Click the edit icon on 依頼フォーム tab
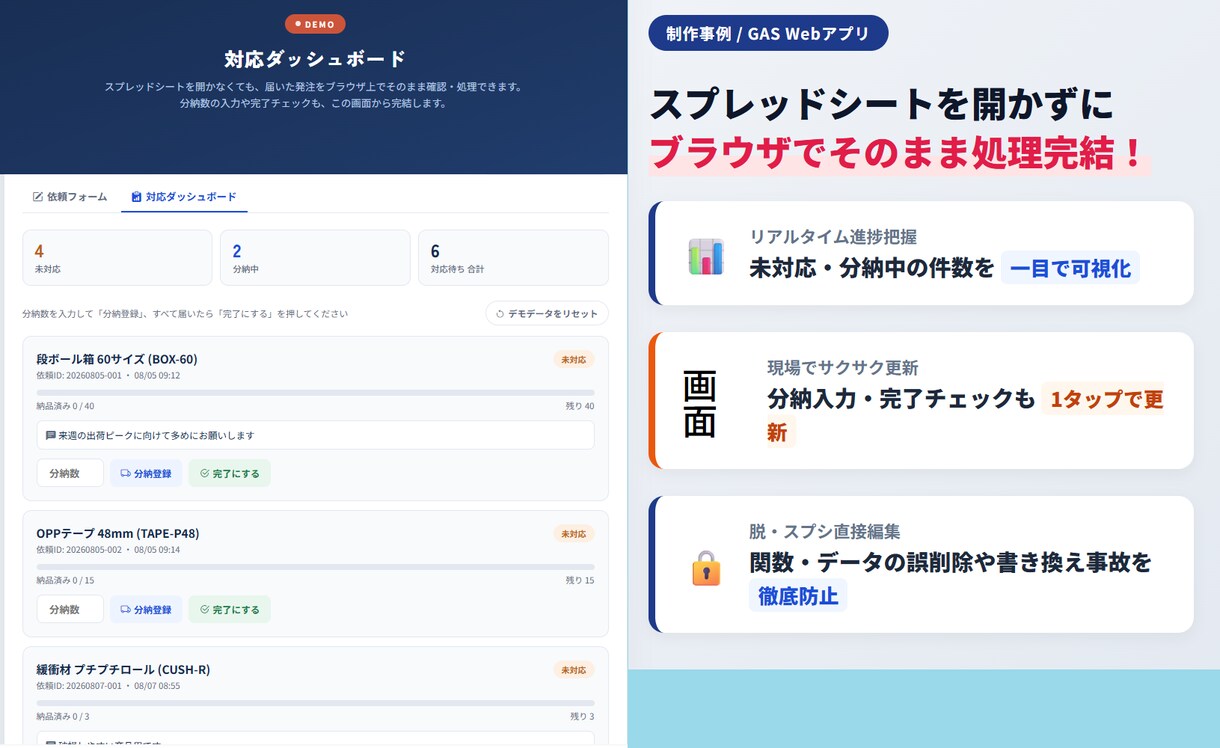Viewport: 1220px width, 748px height. 38,197
